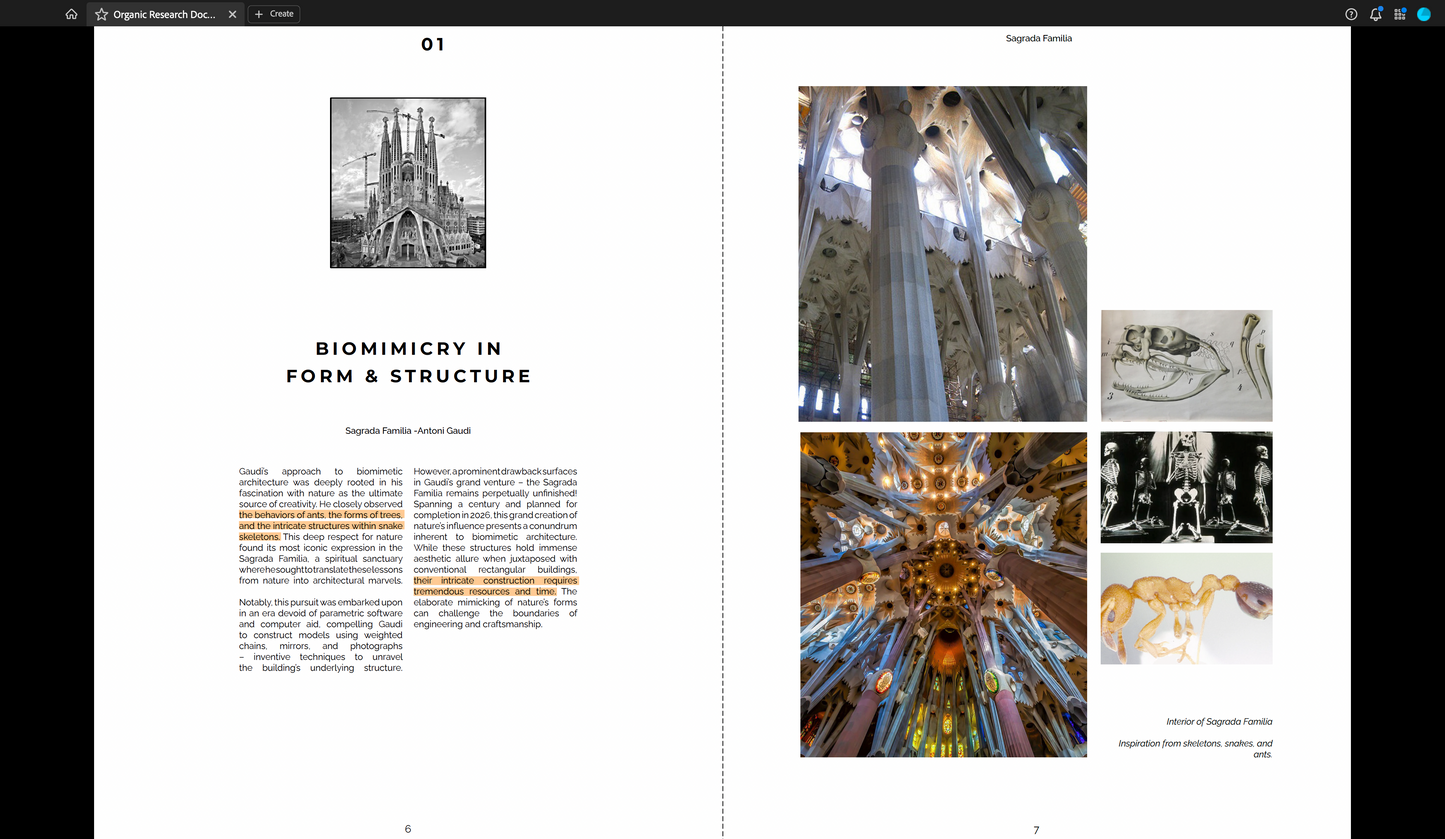The height and width of the screenshot is (839, 1445).
Task: Click the ant photograph
Action: coord(1185,608)
